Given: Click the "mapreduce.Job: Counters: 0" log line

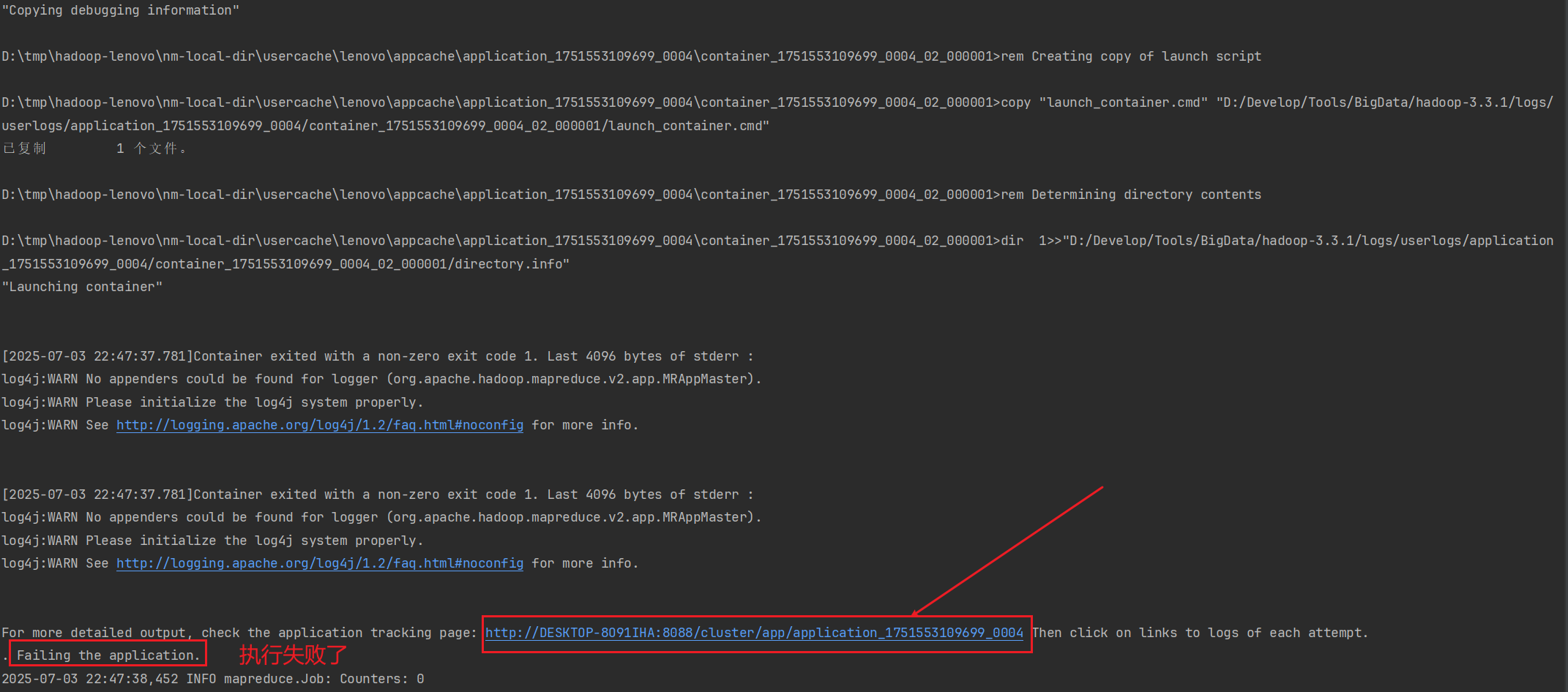Looking at the screenshot, I should 324,679.
